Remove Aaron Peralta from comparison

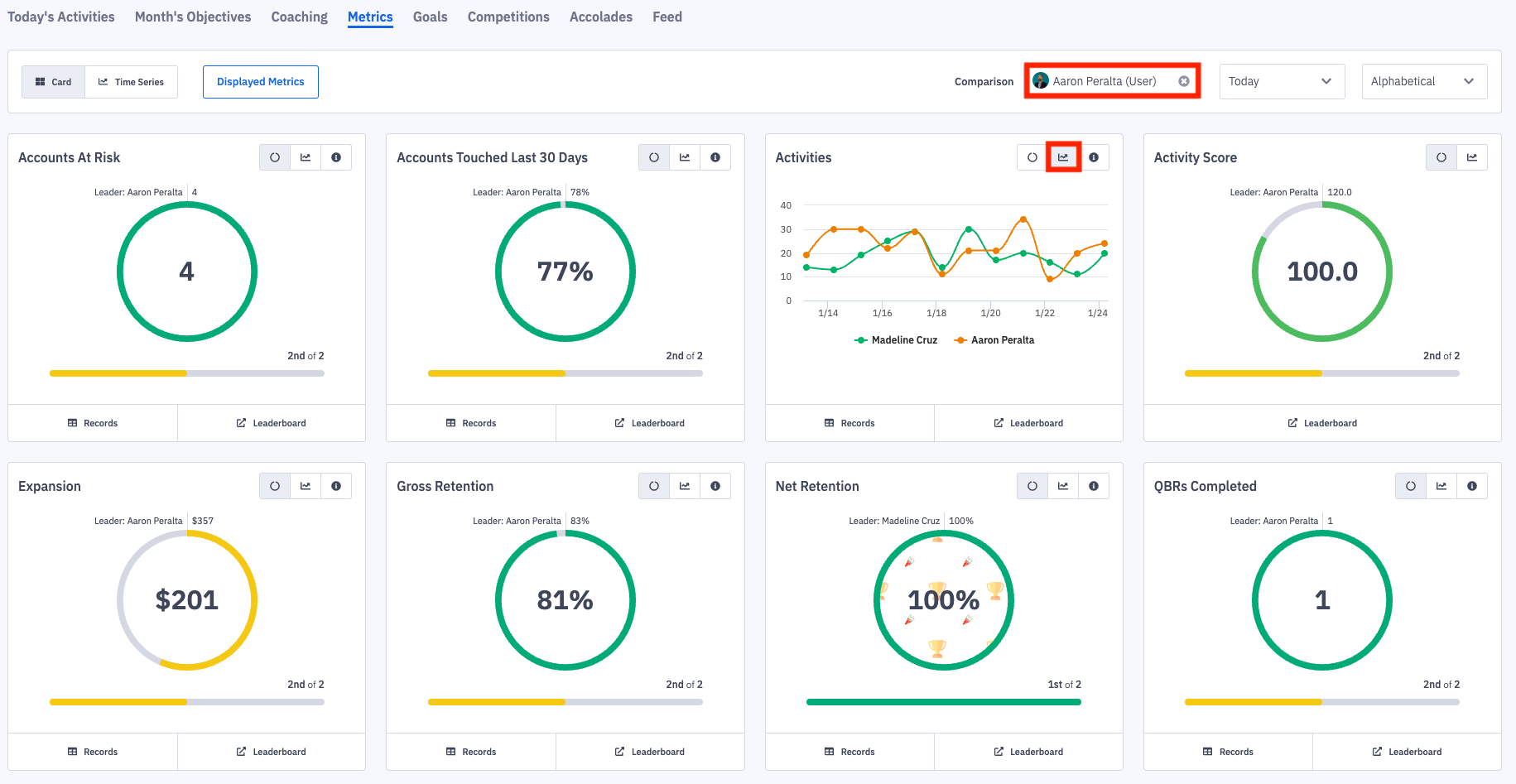(1184, 81)
